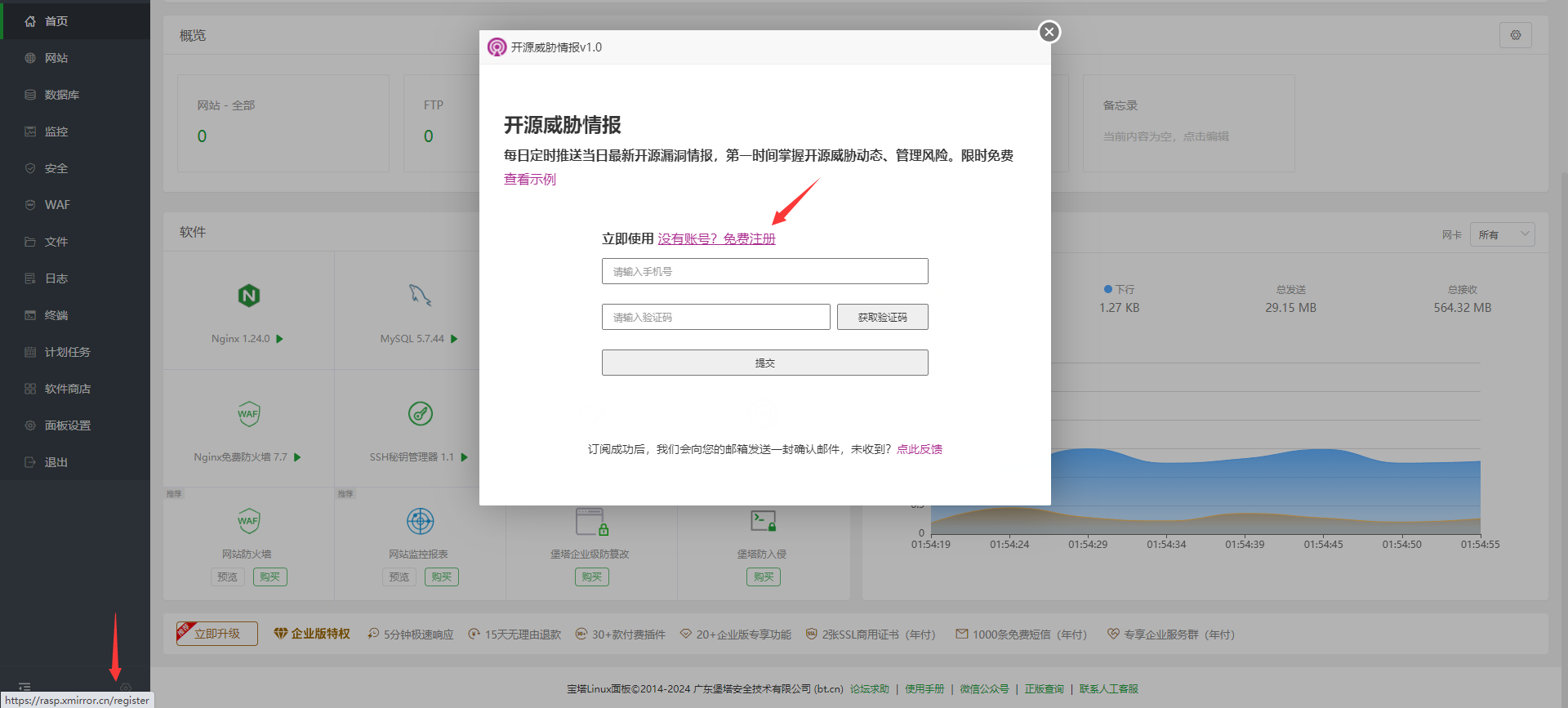Viewport: 1568px width, 708px height.
Task: Click the 开源威胁情报 logo icon in the dialog title
Action: (497, 47)
